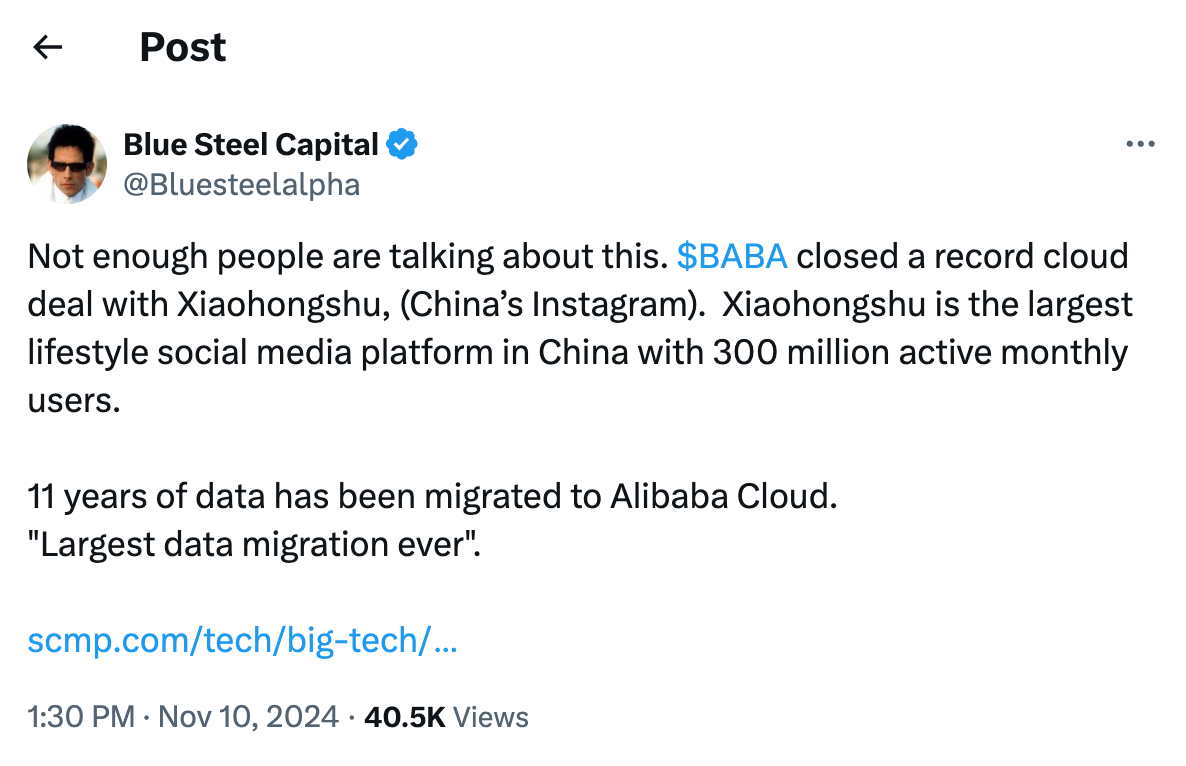The width and height of the screenshot is (1186, 766).
Task: Click the Post page heading
Action: point(183,47)
